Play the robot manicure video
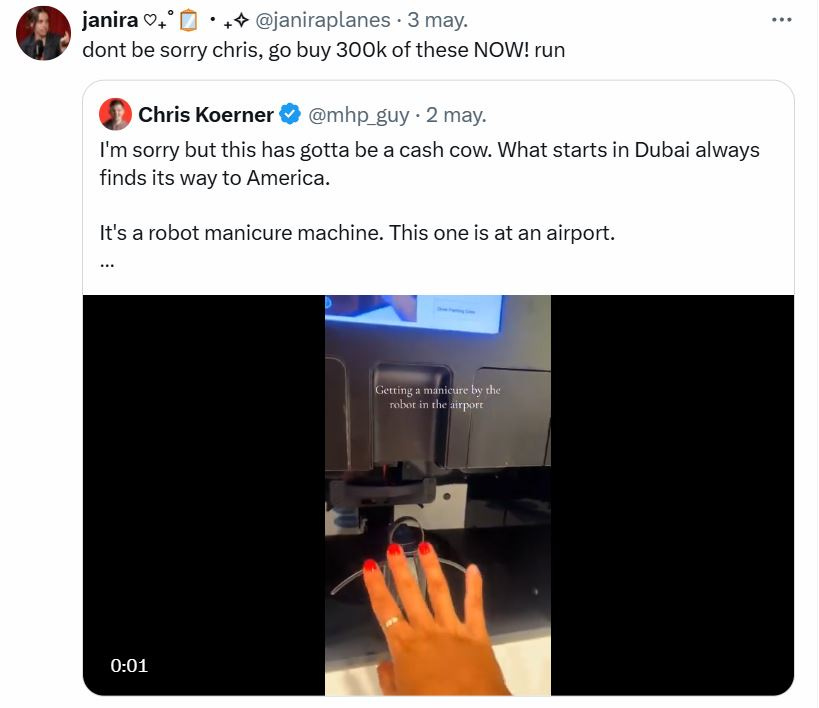The width and height of the screenshot is (819, 708). (x=438, y=495)
